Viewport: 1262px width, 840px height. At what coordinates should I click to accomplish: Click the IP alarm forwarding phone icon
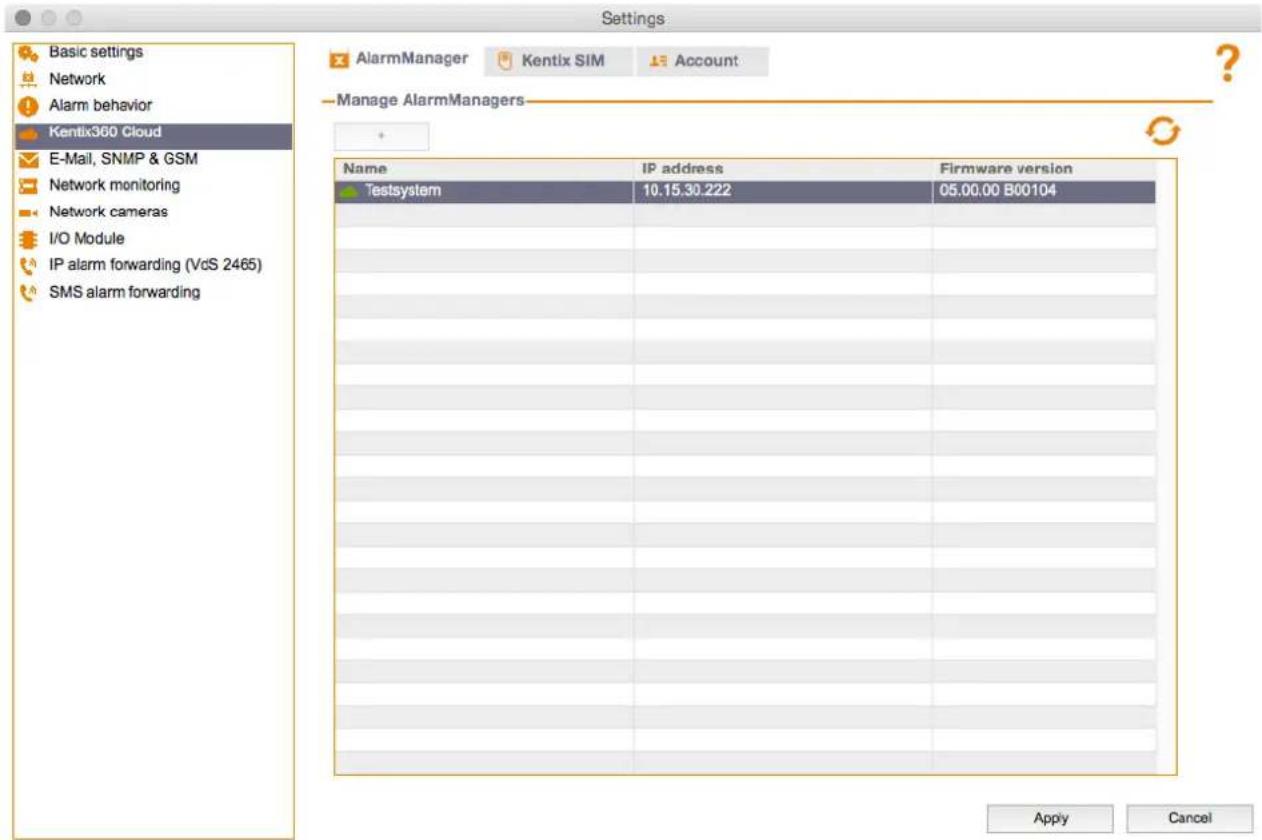(28, 266)
